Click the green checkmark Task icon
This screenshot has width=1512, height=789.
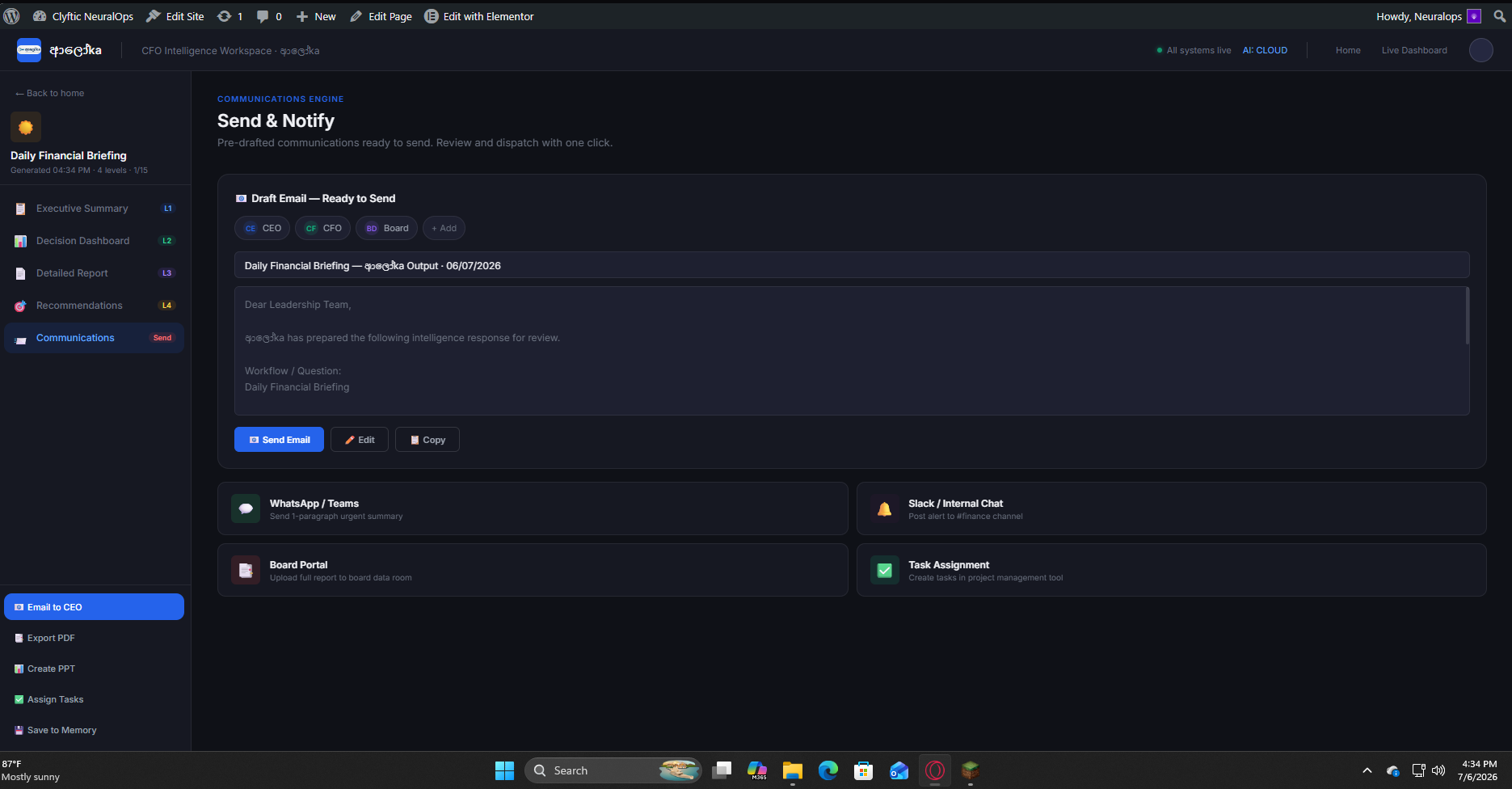884,570
